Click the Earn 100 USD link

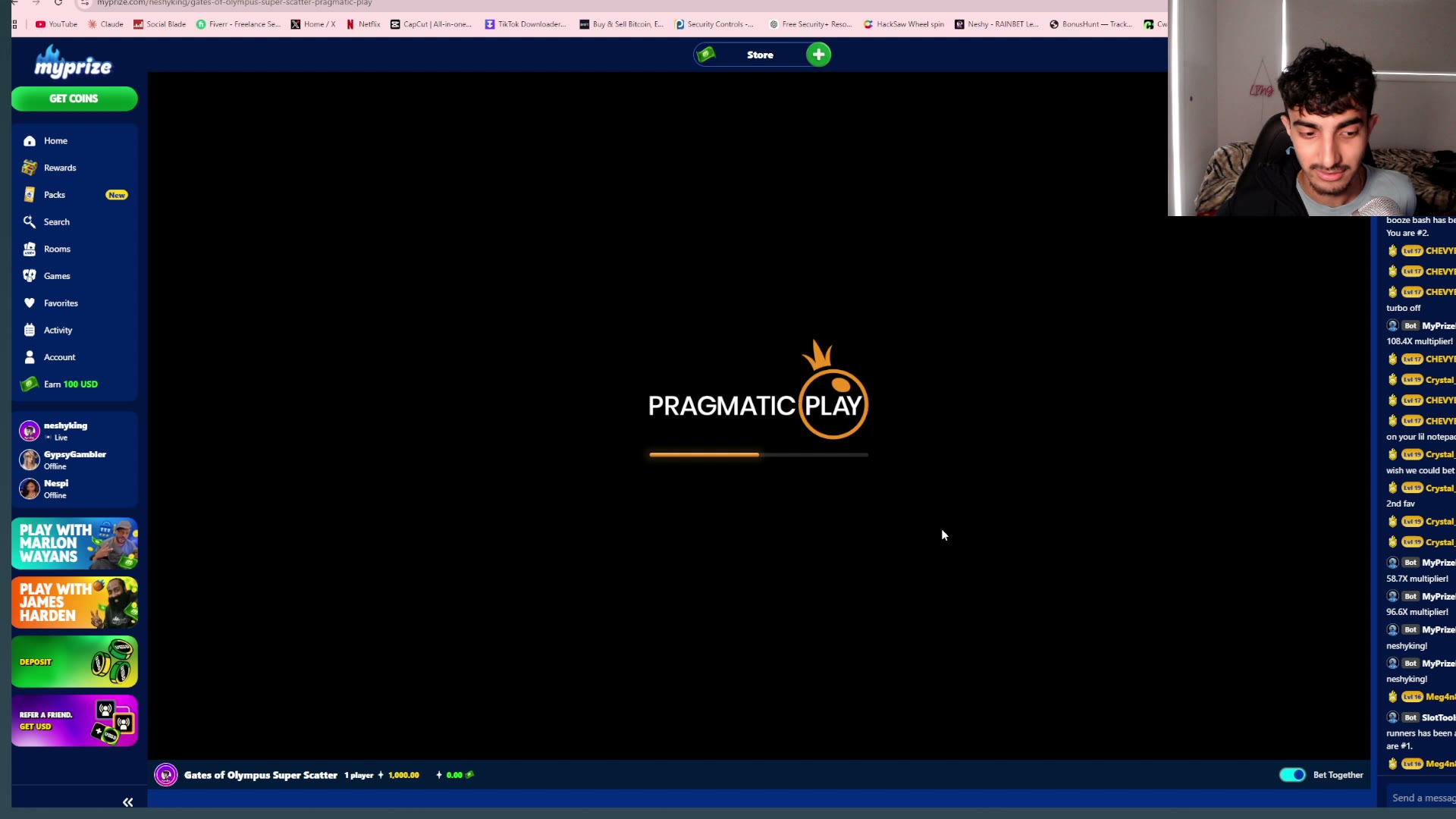71,384
